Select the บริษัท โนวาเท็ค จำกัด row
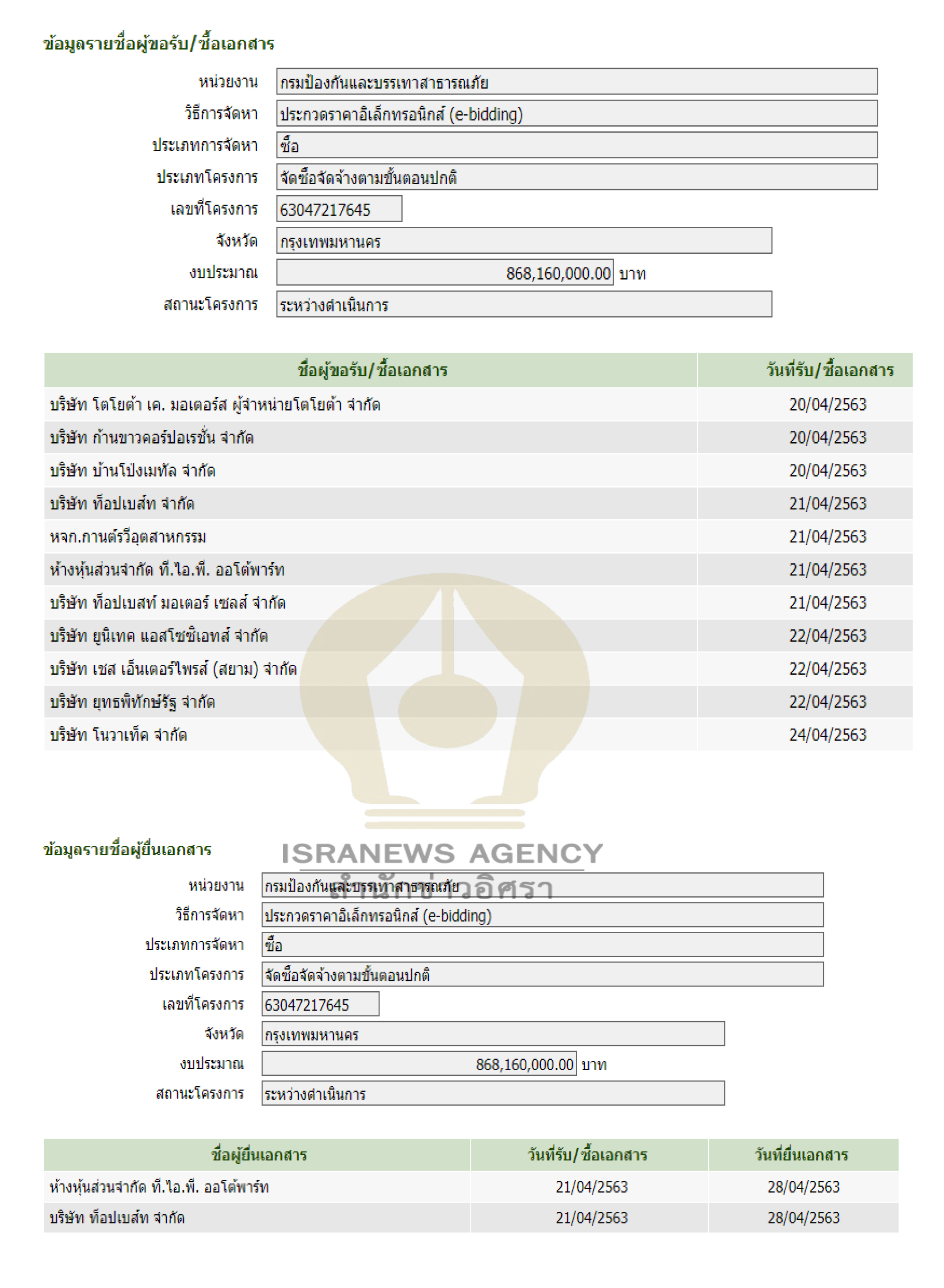Image resolution: width=944 pixels, height=1288 pixels. [x=118, y=735]
